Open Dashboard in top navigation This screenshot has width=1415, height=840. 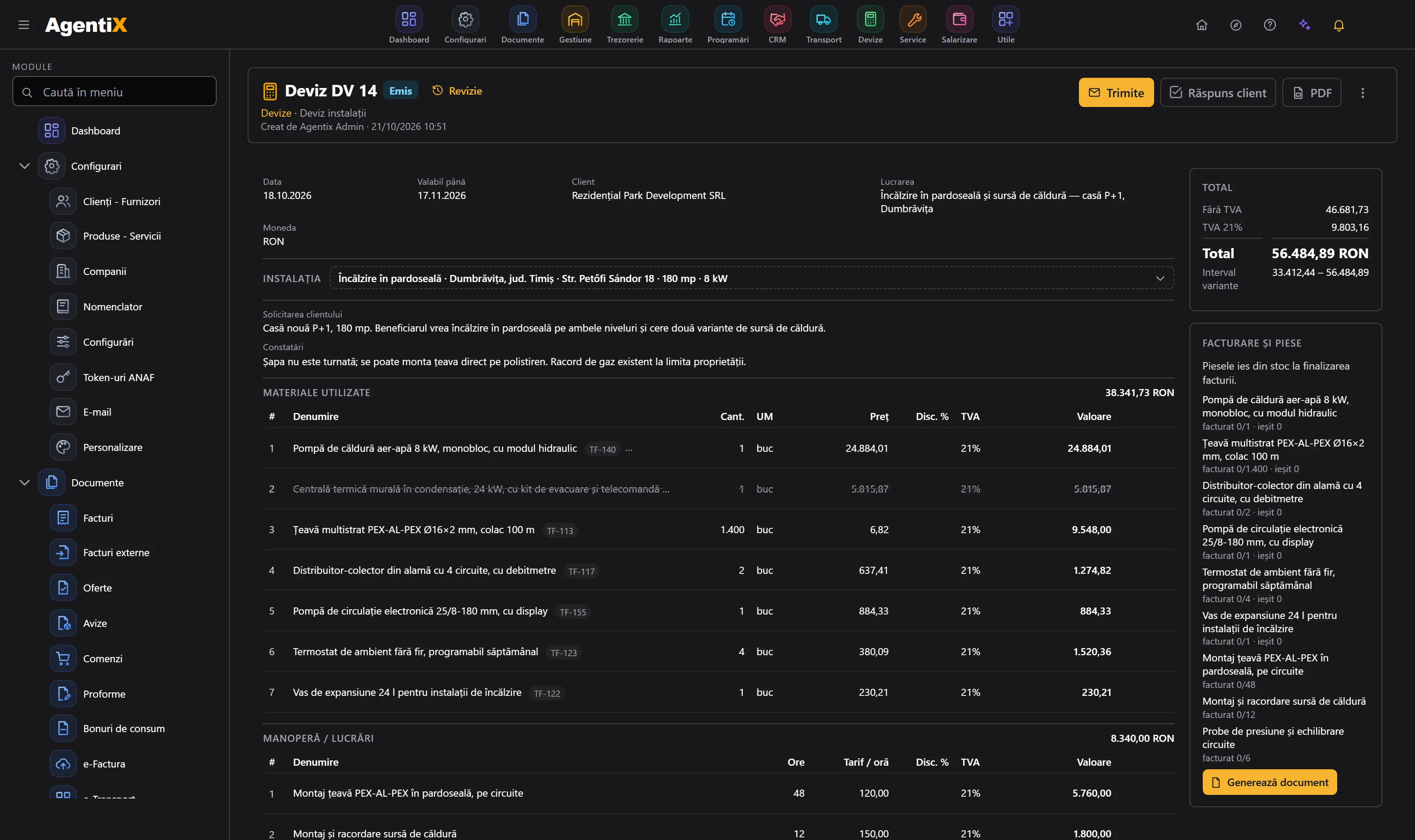coord(409,25)
